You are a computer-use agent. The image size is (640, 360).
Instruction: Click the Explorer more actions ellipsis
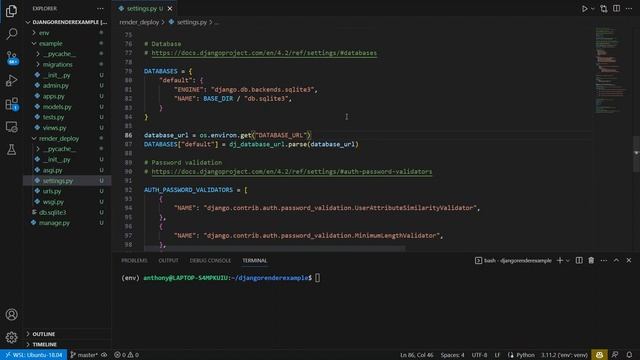point(100,8)
